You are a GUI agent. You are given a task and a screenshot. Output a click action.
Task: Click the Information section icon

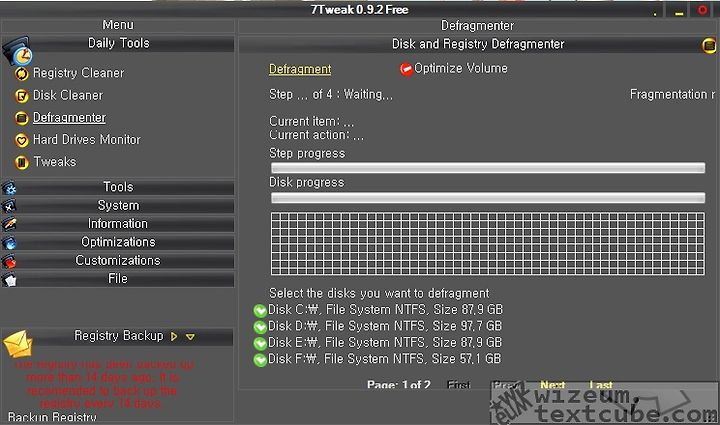point(9,224)
